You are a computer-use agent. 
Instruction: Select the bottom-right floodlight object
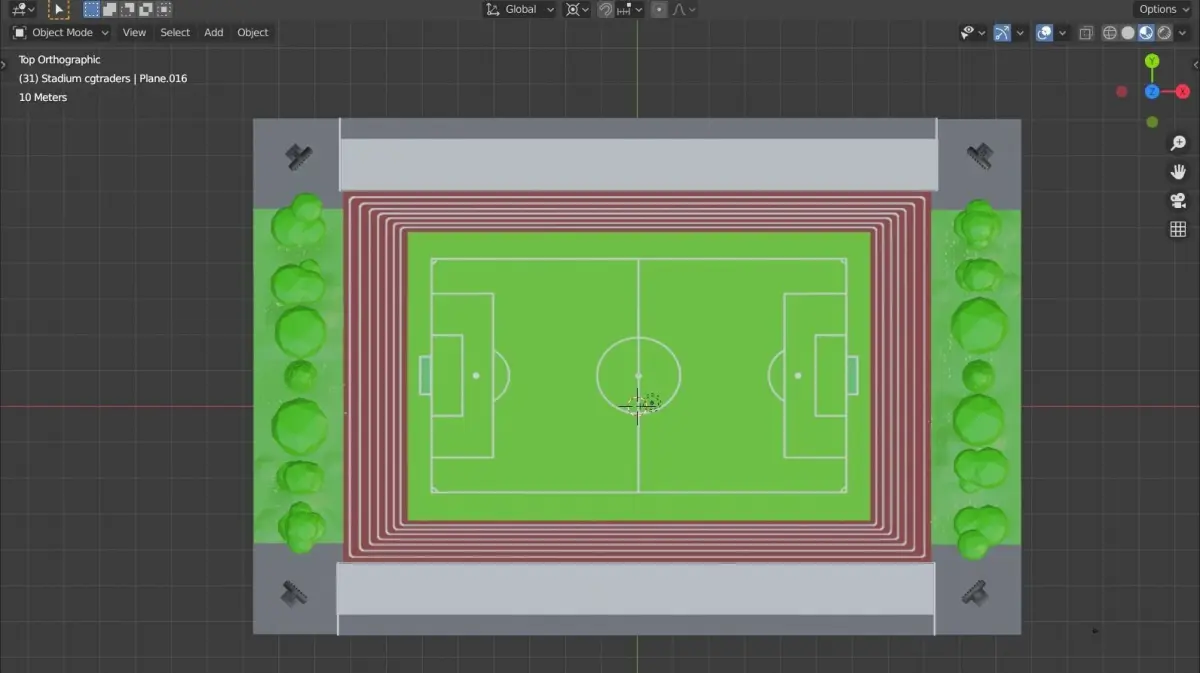pos(976,593)
